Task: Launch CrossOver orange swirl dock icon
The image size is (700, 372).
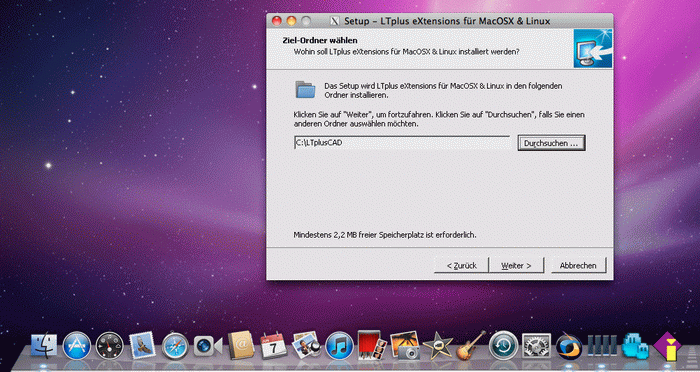Action: [x=569, y=347]
